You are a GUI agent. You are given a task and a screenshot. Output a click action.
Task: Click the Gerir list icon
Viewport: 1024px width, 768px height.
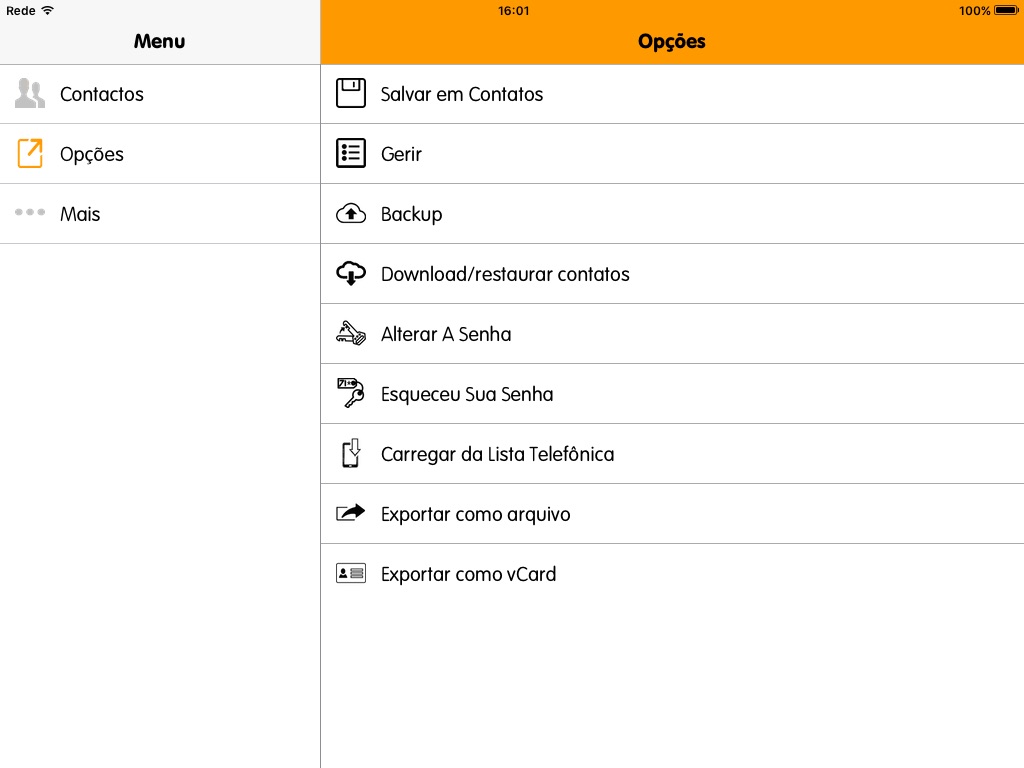pos(351,154)
